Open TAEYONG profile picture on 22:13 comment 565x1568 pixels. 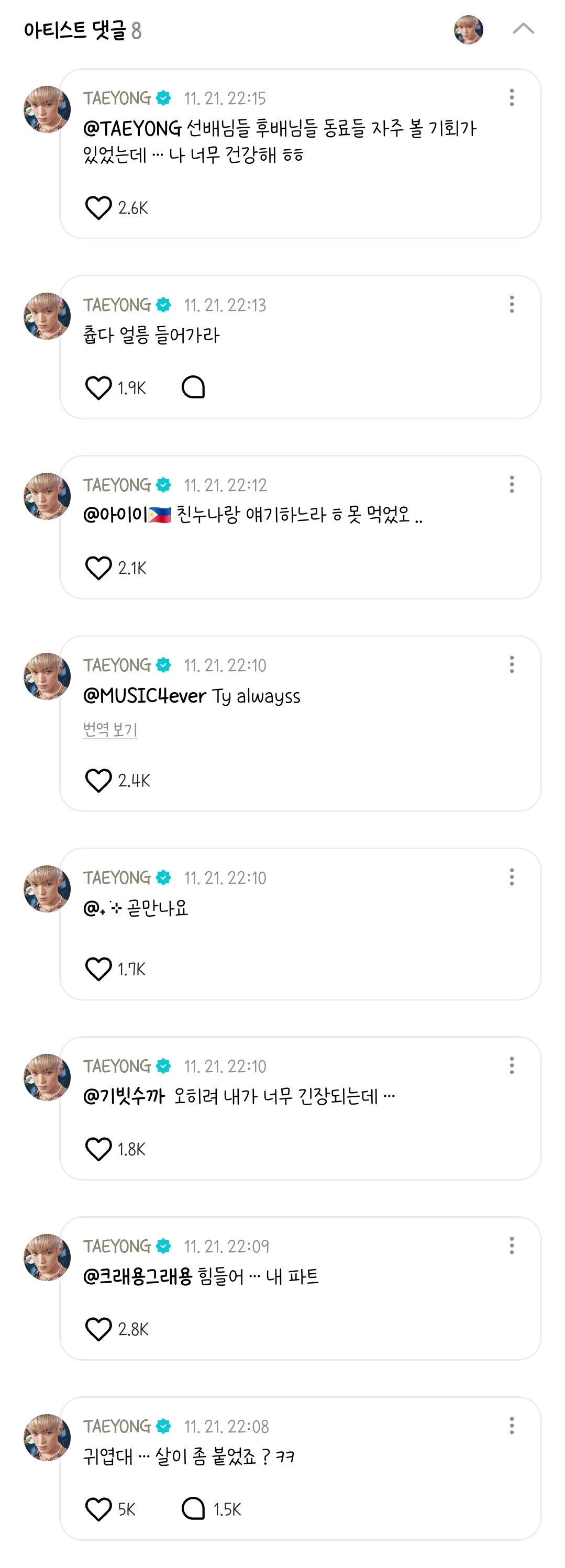click(x=47, y=316)
